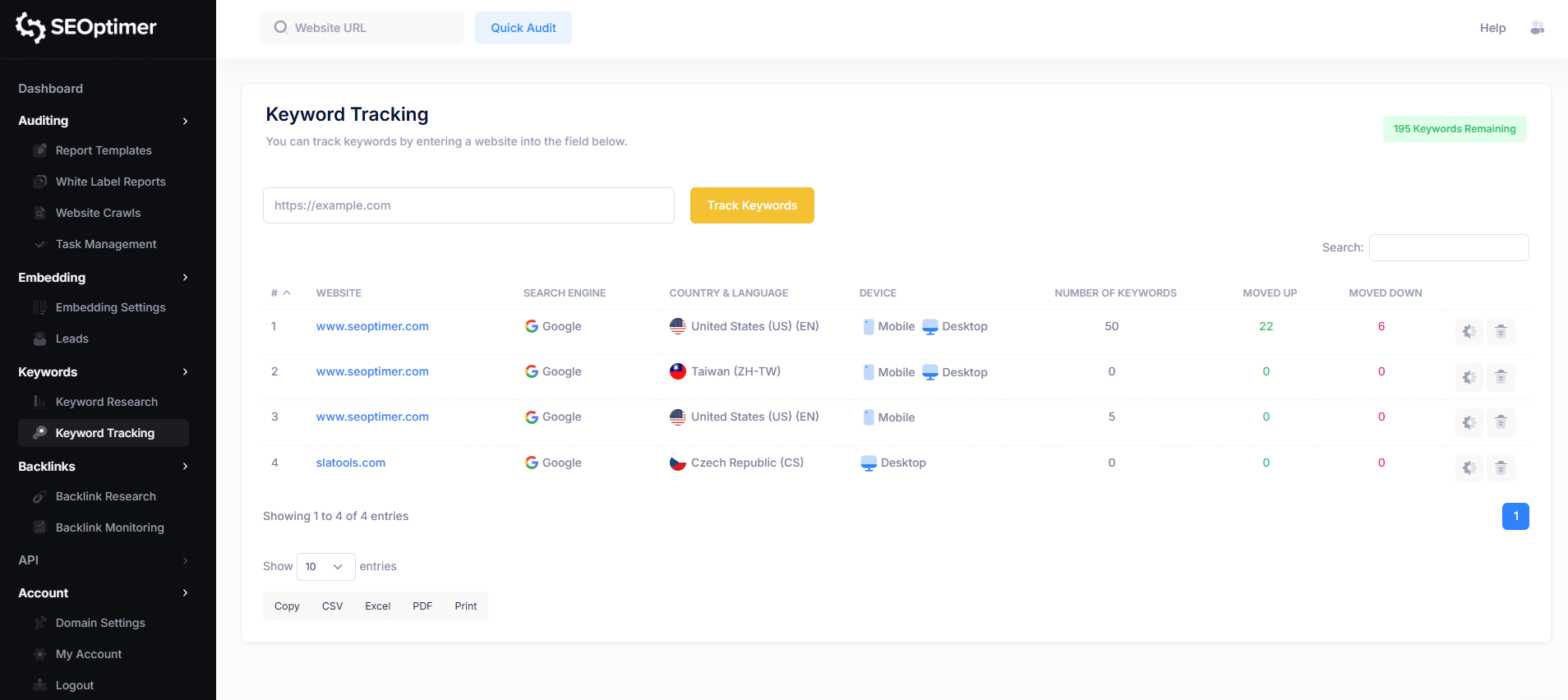Focus the table Search input field
Viewport: 1568px width, 700px height.
point(1448,248)
